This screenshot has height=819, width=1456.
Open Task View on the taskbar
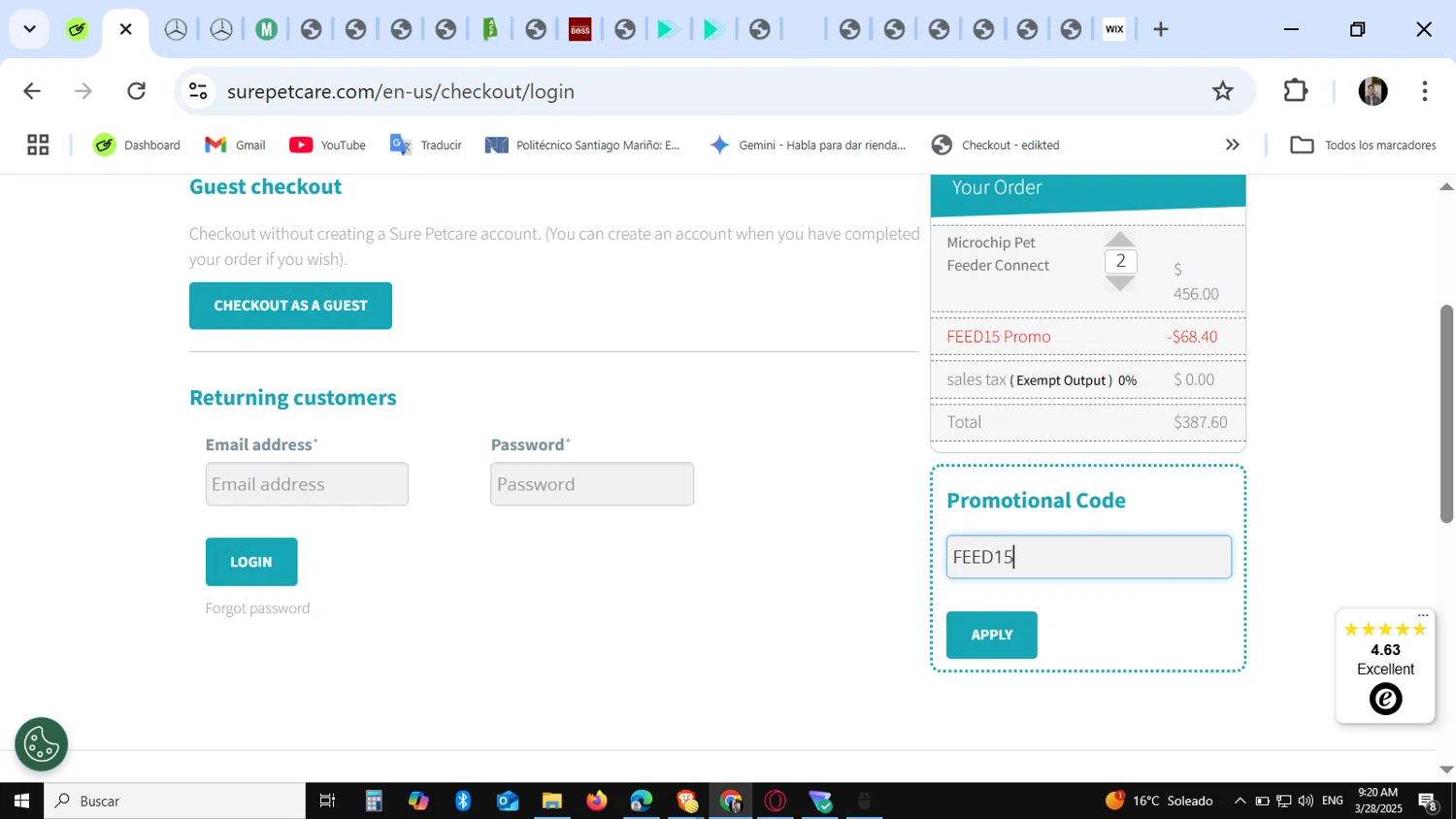coord(328,801)
